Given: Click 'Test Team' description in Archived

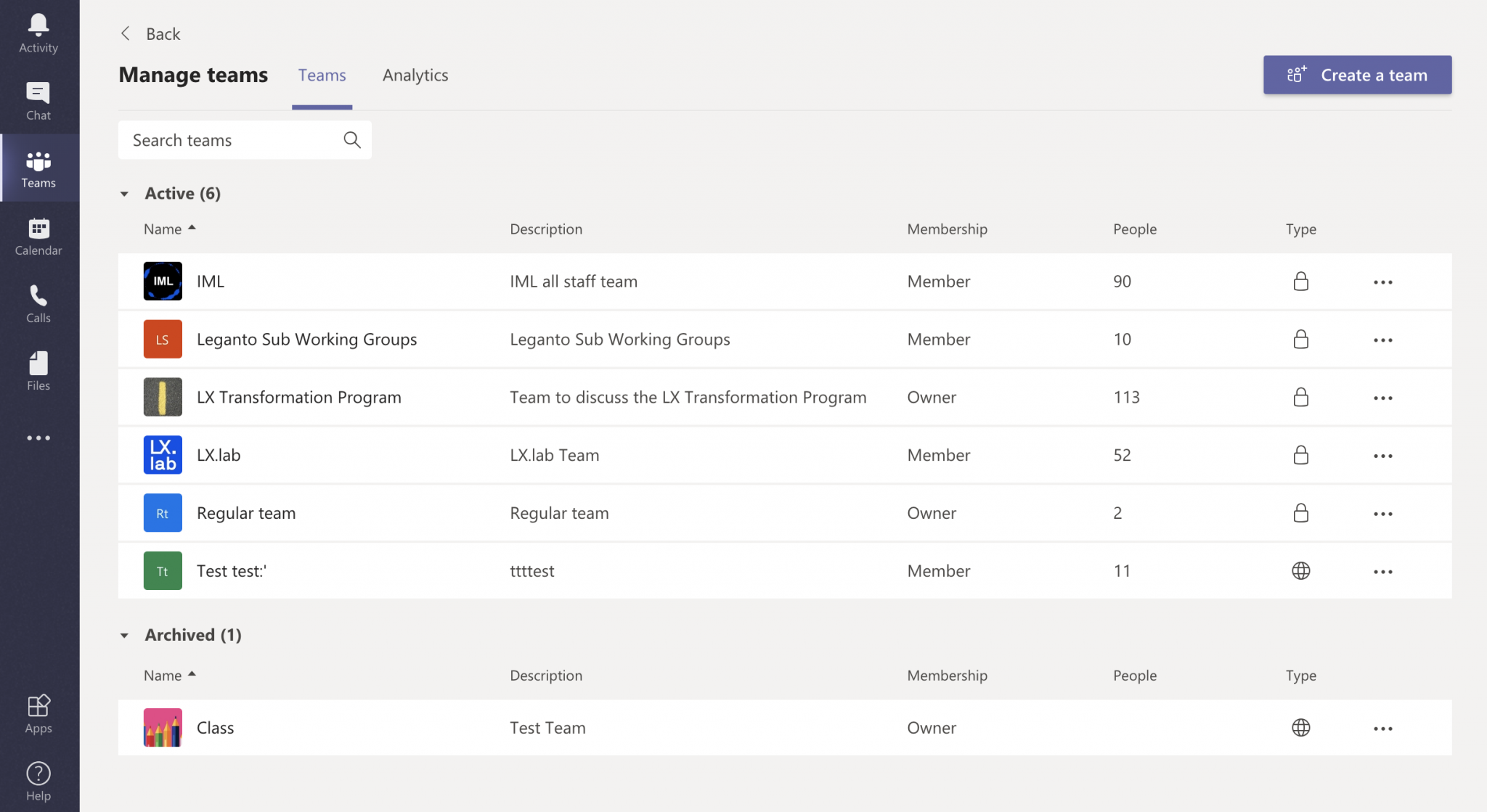Looking at the screenshot, I should [547, 728].
